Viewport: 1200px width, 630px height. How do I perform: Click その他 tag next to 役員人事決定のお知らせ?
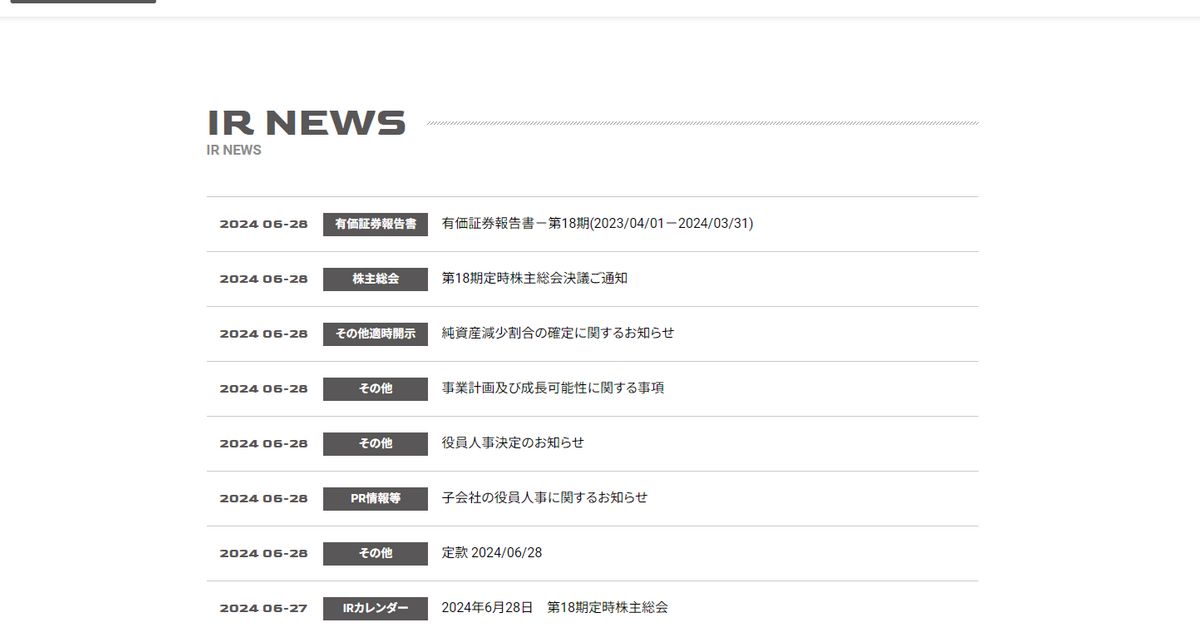pyautogui.click(x=375, y=444)
